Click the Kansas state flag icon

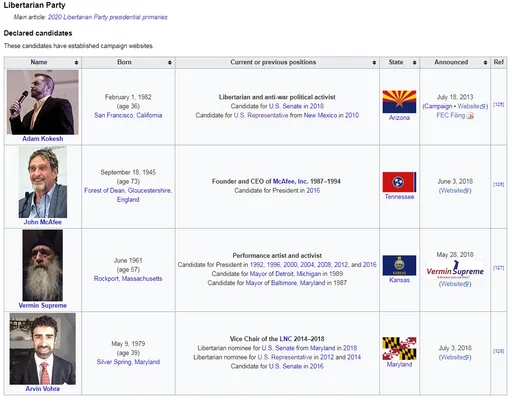pyautogui.click(x=399, y=265)
